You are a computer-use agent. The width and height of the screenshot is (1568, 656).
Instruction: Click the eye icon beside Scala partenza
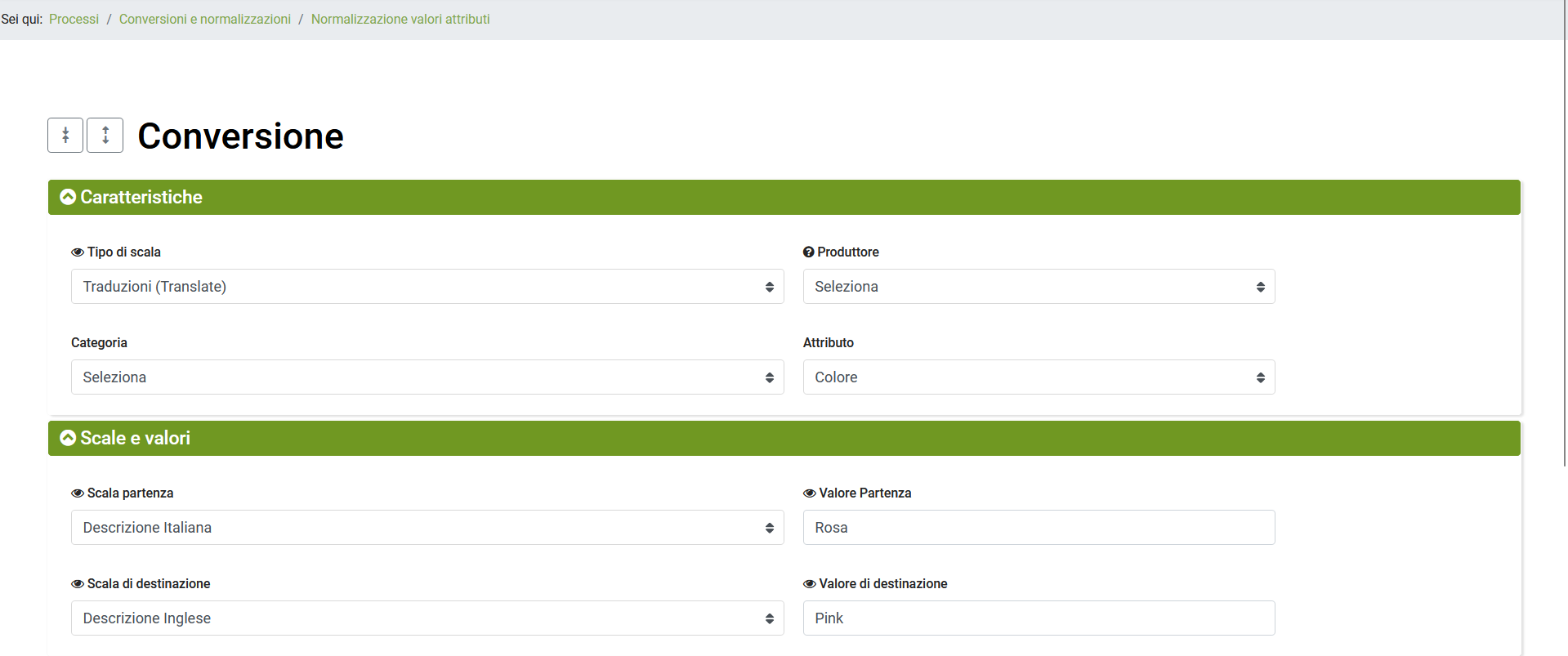click(x=78, y=493)
